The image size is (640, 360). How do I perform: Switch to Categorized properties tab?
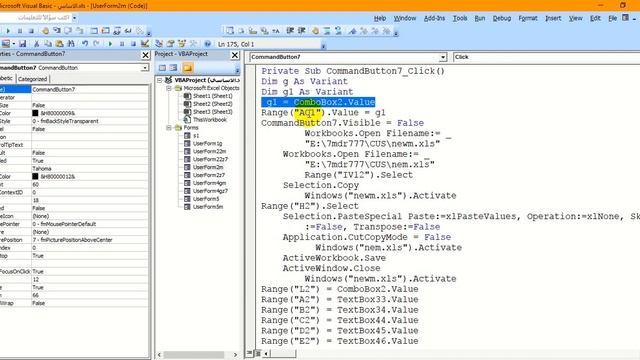33,79
